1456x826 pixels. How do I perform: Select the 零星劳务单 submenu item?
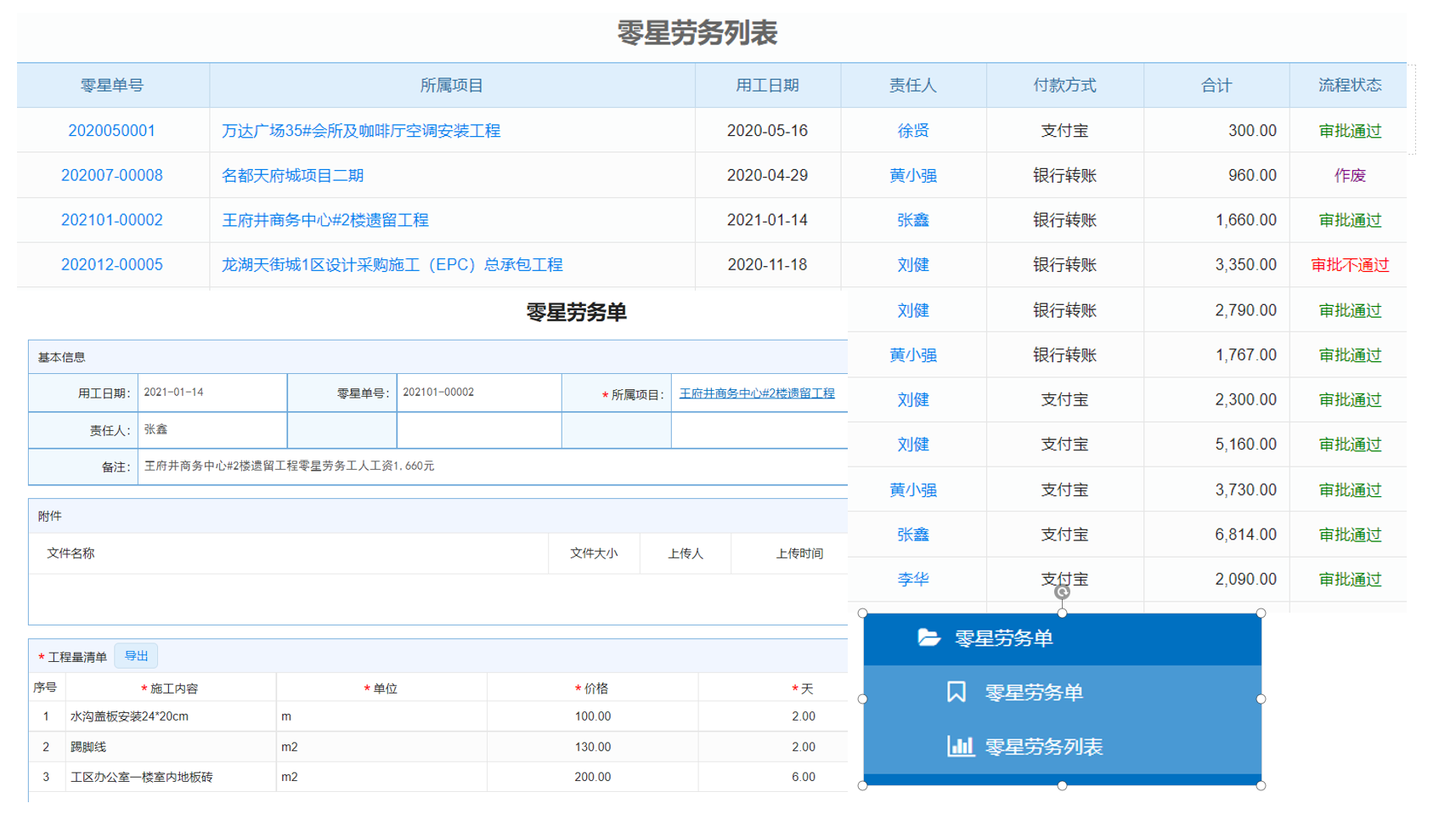coord(1033,693)
